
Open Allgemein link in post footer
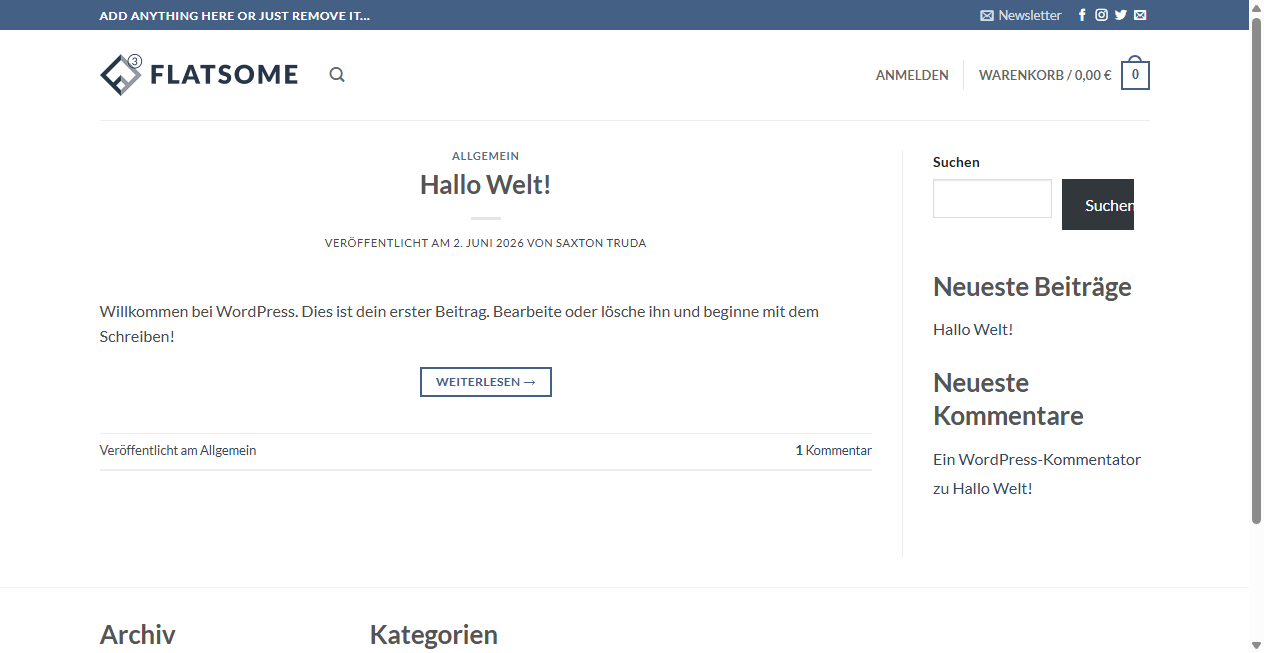tap(228, 450)
